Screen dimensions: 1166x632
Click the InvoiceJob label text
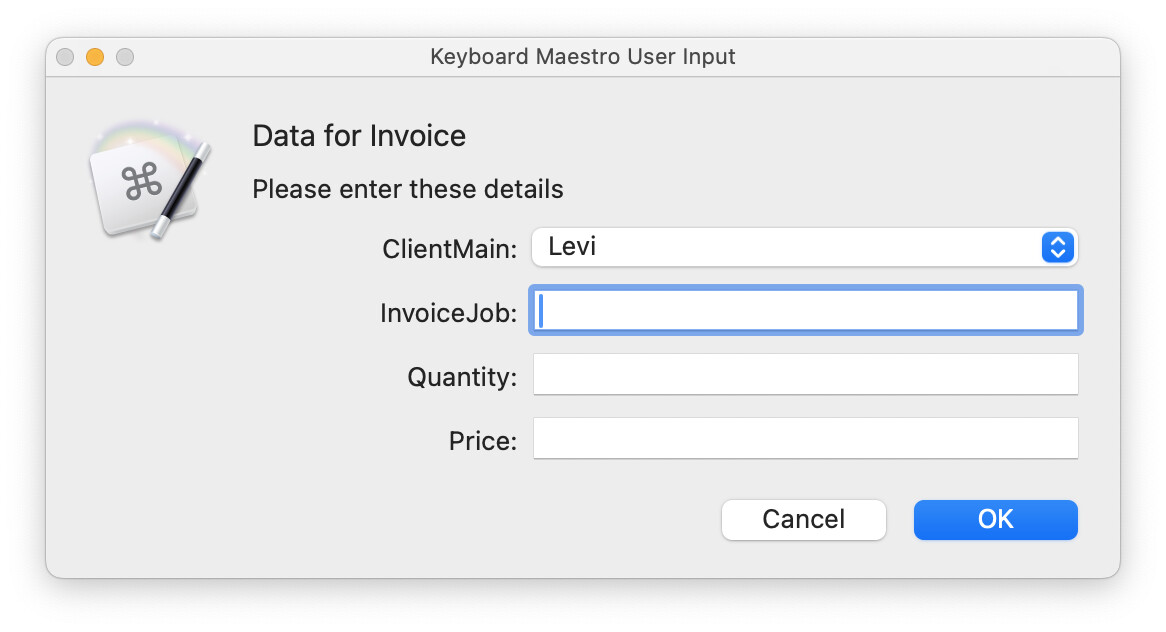pos(448,313)
